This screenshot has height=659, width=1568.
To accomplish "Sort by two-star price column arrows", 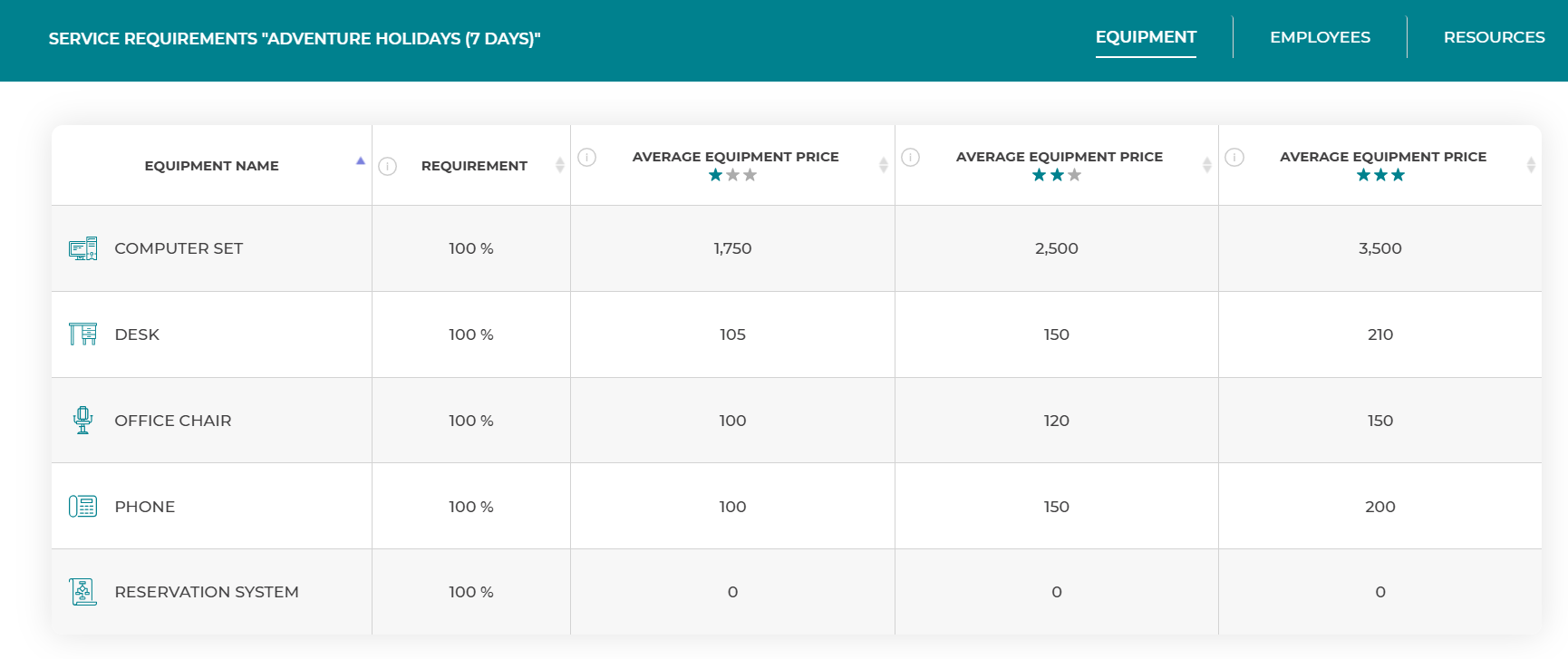I will click(1206, 165).
